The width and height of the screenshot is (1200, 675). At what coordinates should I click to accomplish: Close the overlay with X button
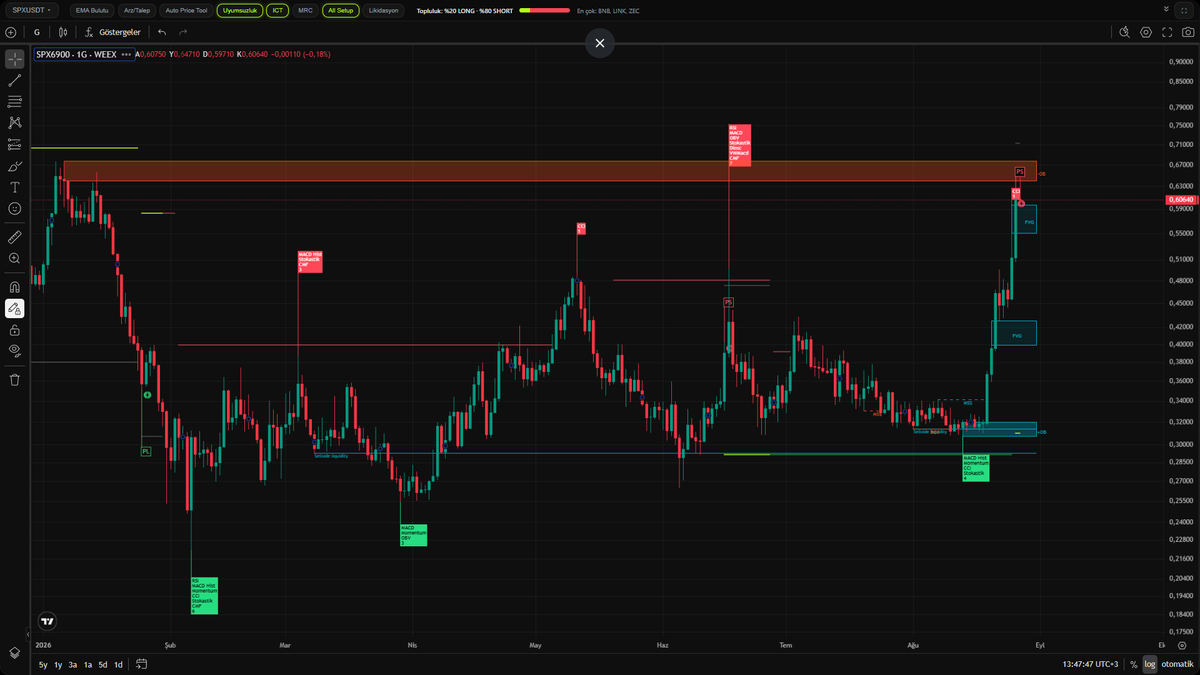click(x=600, y=43)
